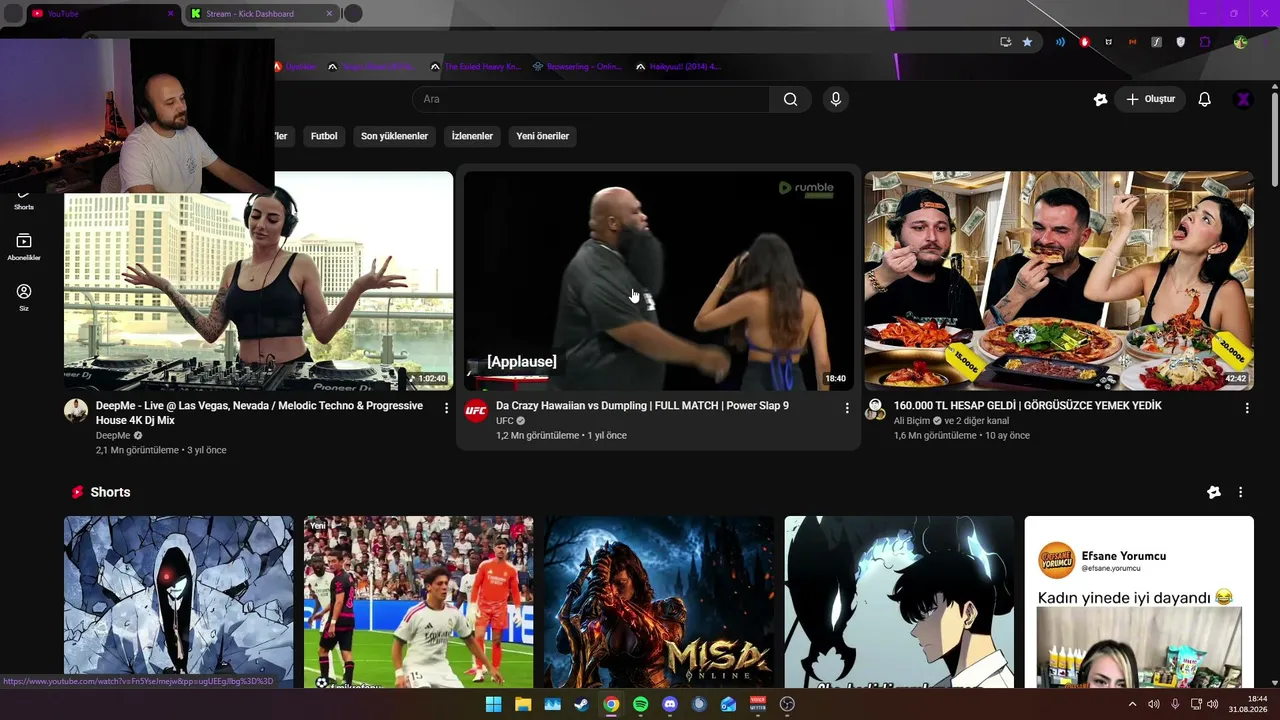Open more options for Power Slap video

pyautogui.click(x=847, y=408)
